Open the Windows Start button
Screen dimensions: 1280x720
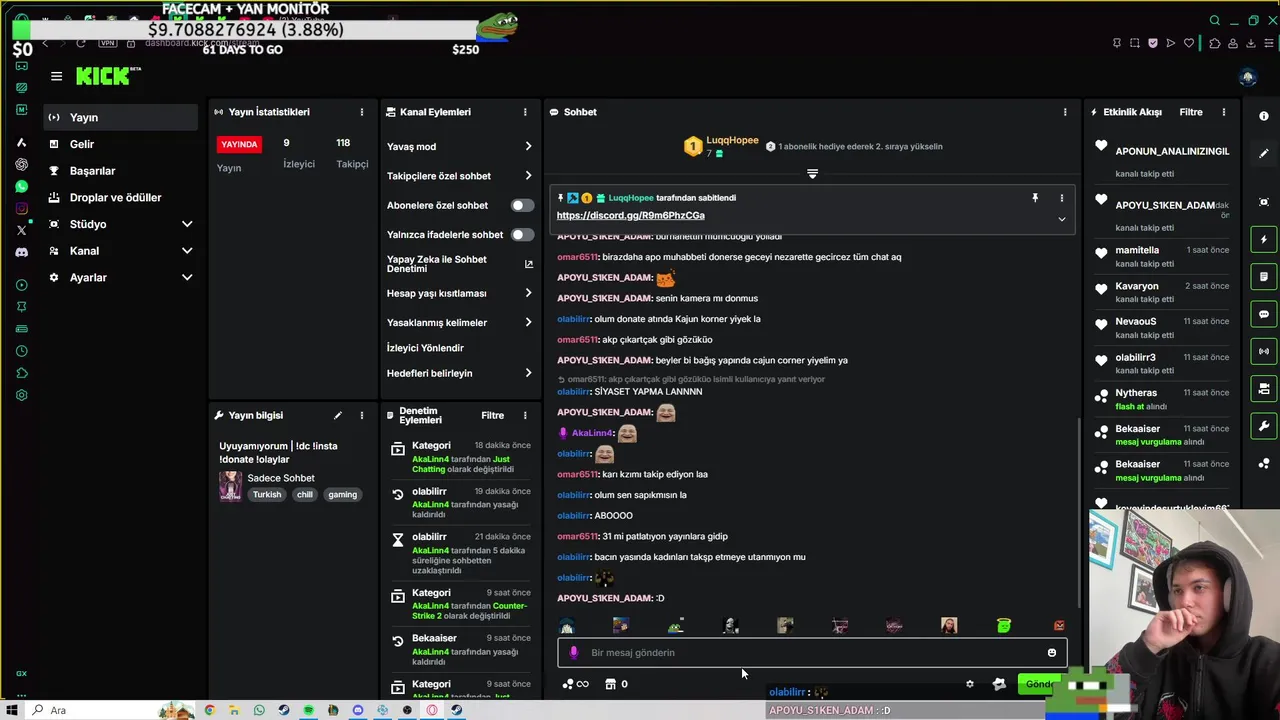tap(12, 710)
